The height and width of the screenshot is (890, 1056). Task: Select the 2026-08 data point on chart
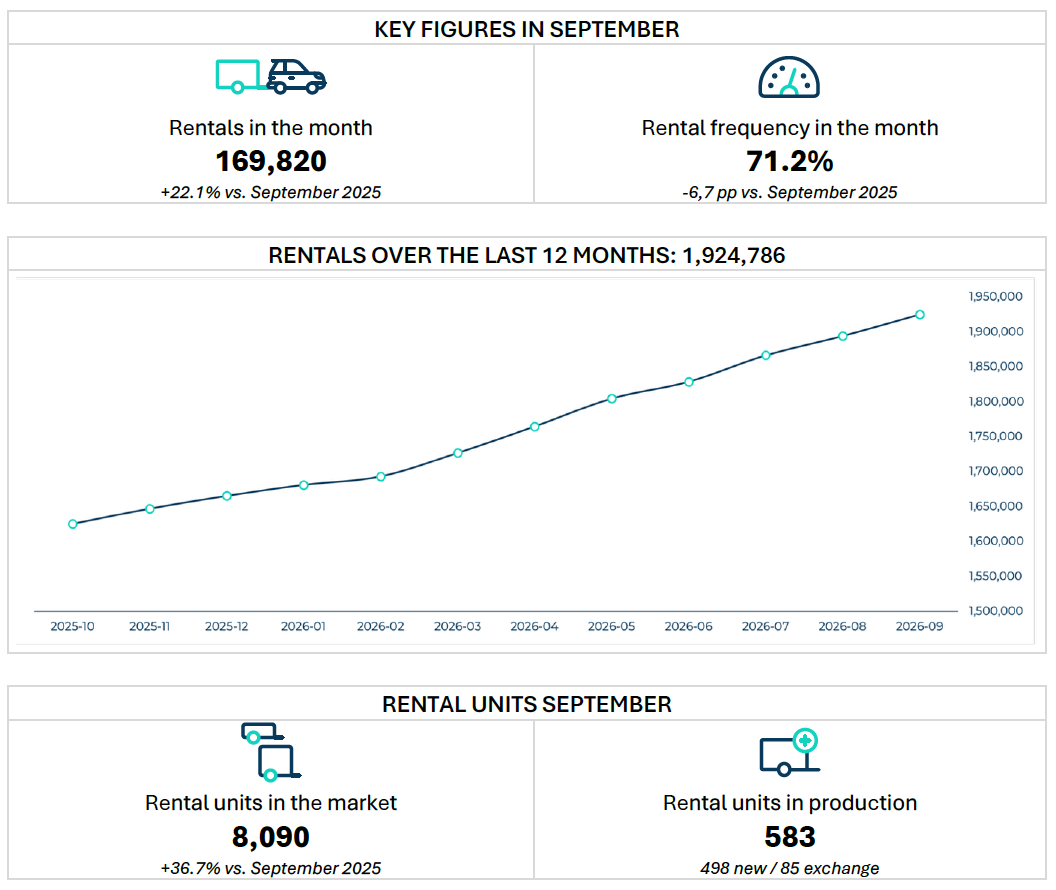click(843, 336)
